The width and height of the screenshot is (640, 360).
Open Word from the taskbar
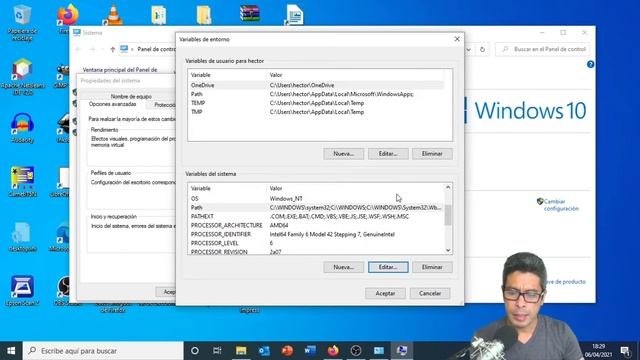coord(310,351)
